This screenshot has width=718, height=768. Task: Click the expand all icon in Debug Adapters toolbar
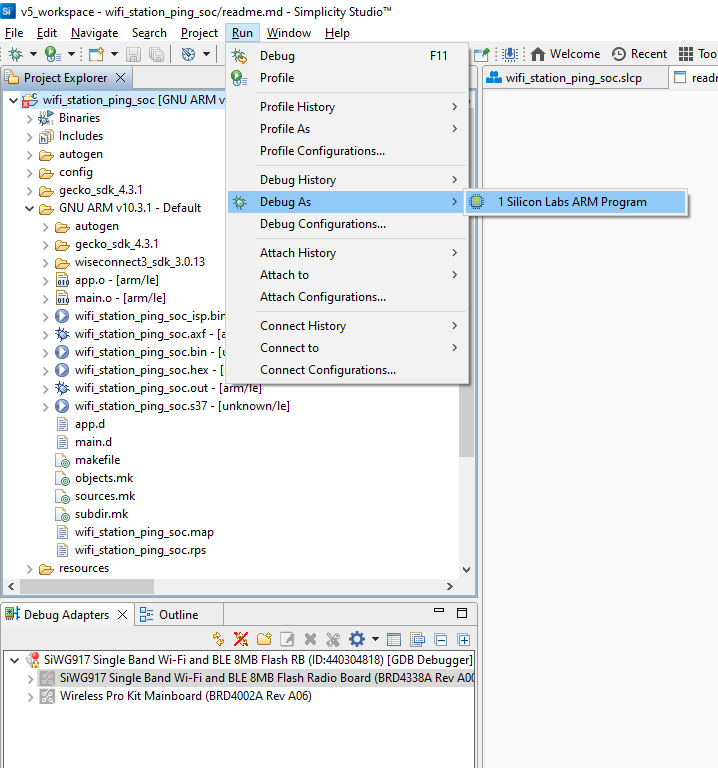pos(464,639)
